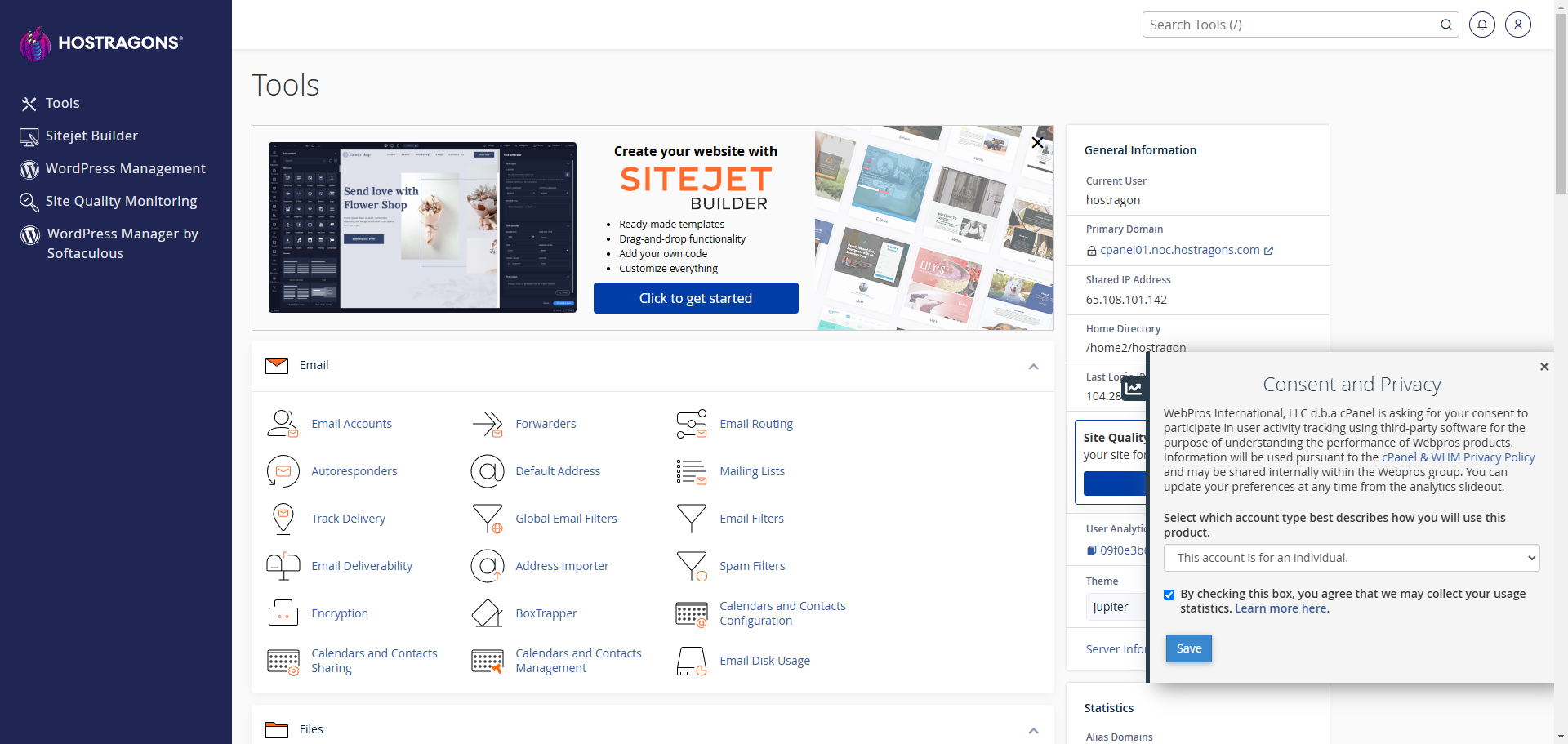Image resolution: width=1568 pixels, height=744 pixels.
Task: Collapse the Files section
Action: tap(1033, 730)
